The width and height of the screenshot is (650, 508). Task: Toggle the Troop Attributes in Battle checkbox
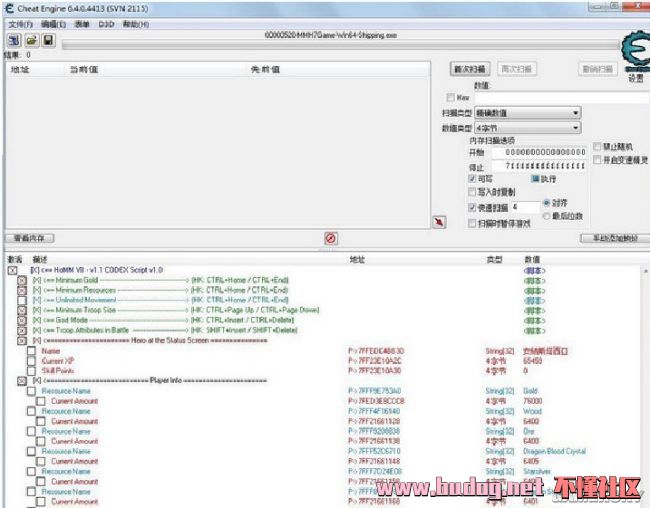click(x=22, y=331)
